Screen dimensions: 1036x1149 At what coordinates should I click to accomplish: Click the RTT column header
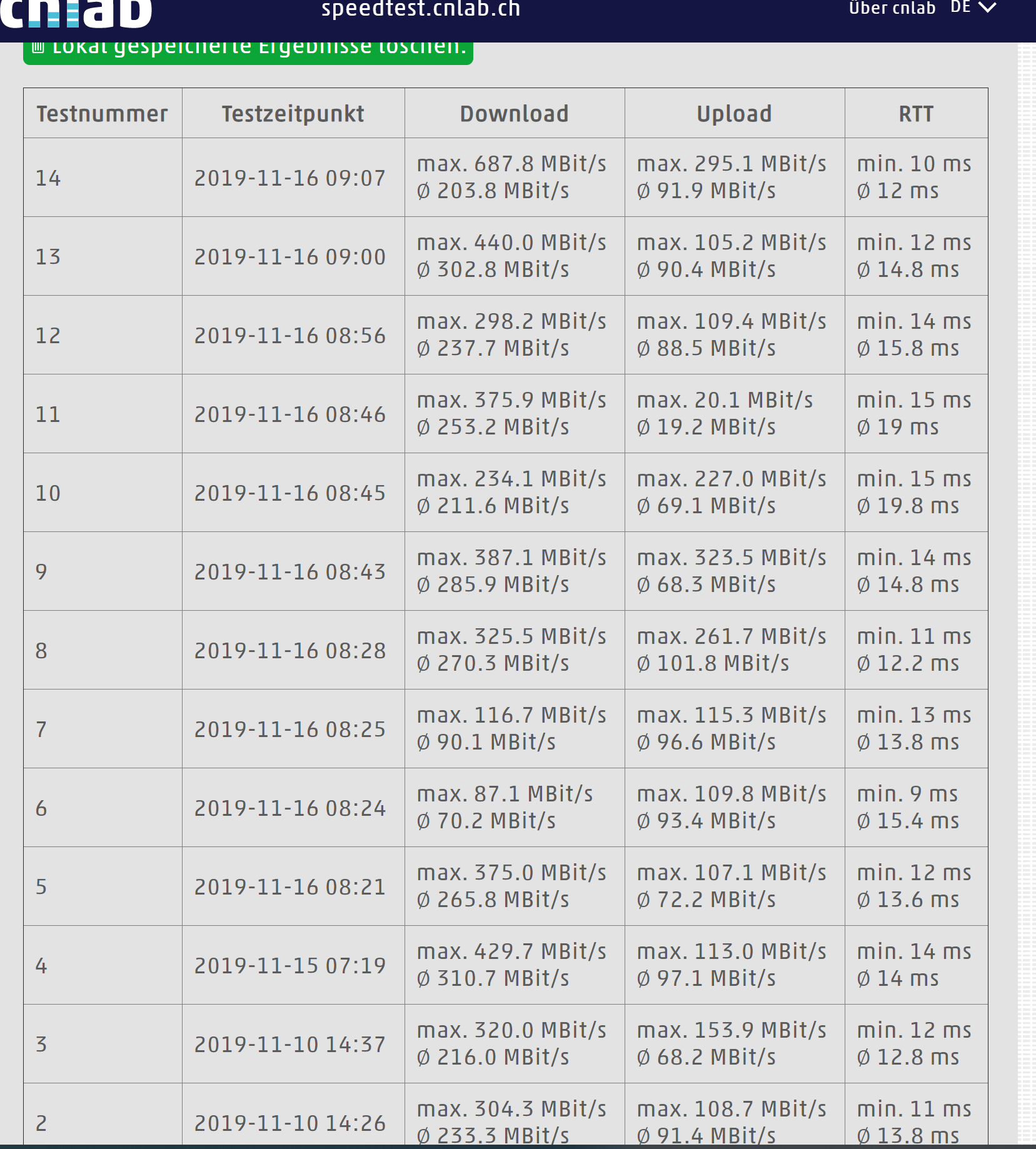pyautogui.click(x=916, y=114)
